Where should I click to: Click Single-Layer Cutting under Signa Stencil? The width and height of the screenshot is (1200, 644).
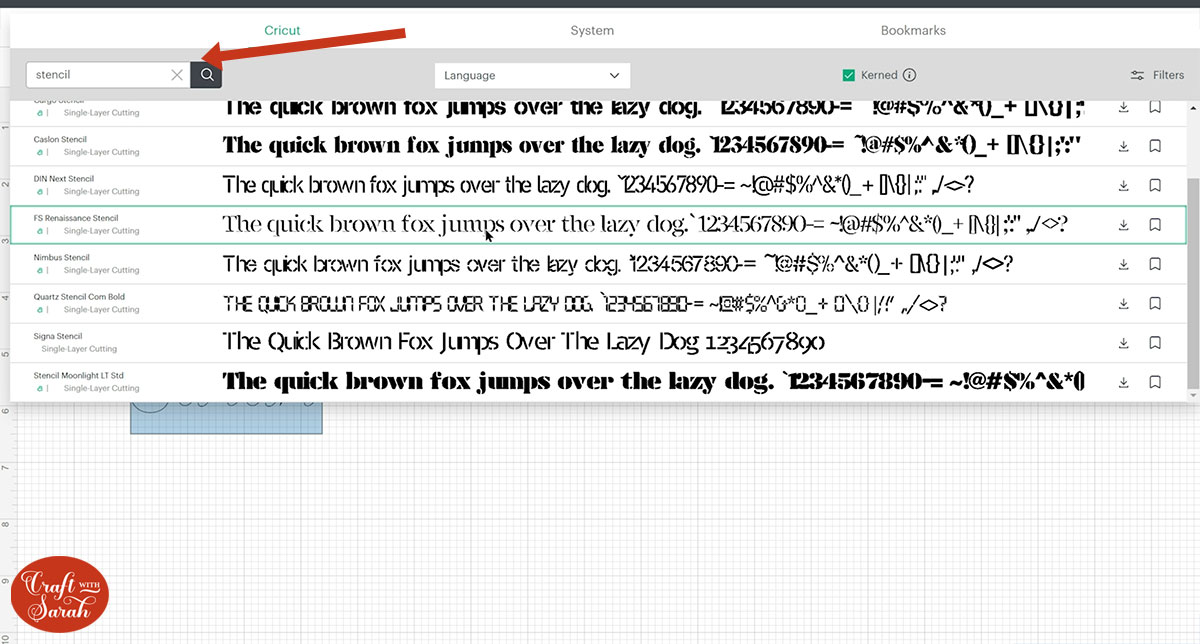tap(79, 349)
